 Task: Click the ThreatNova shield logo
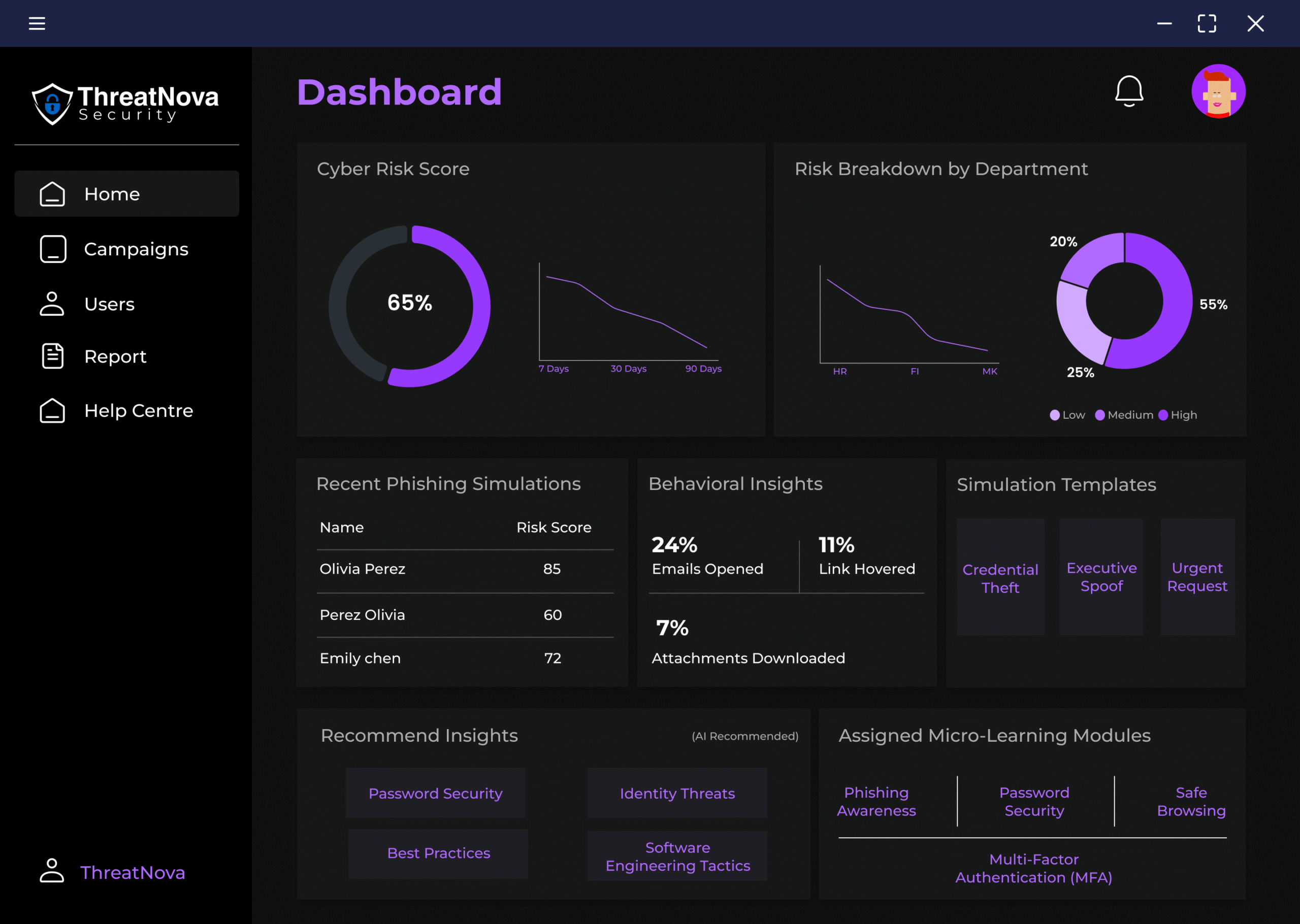[x=52, y=104]
